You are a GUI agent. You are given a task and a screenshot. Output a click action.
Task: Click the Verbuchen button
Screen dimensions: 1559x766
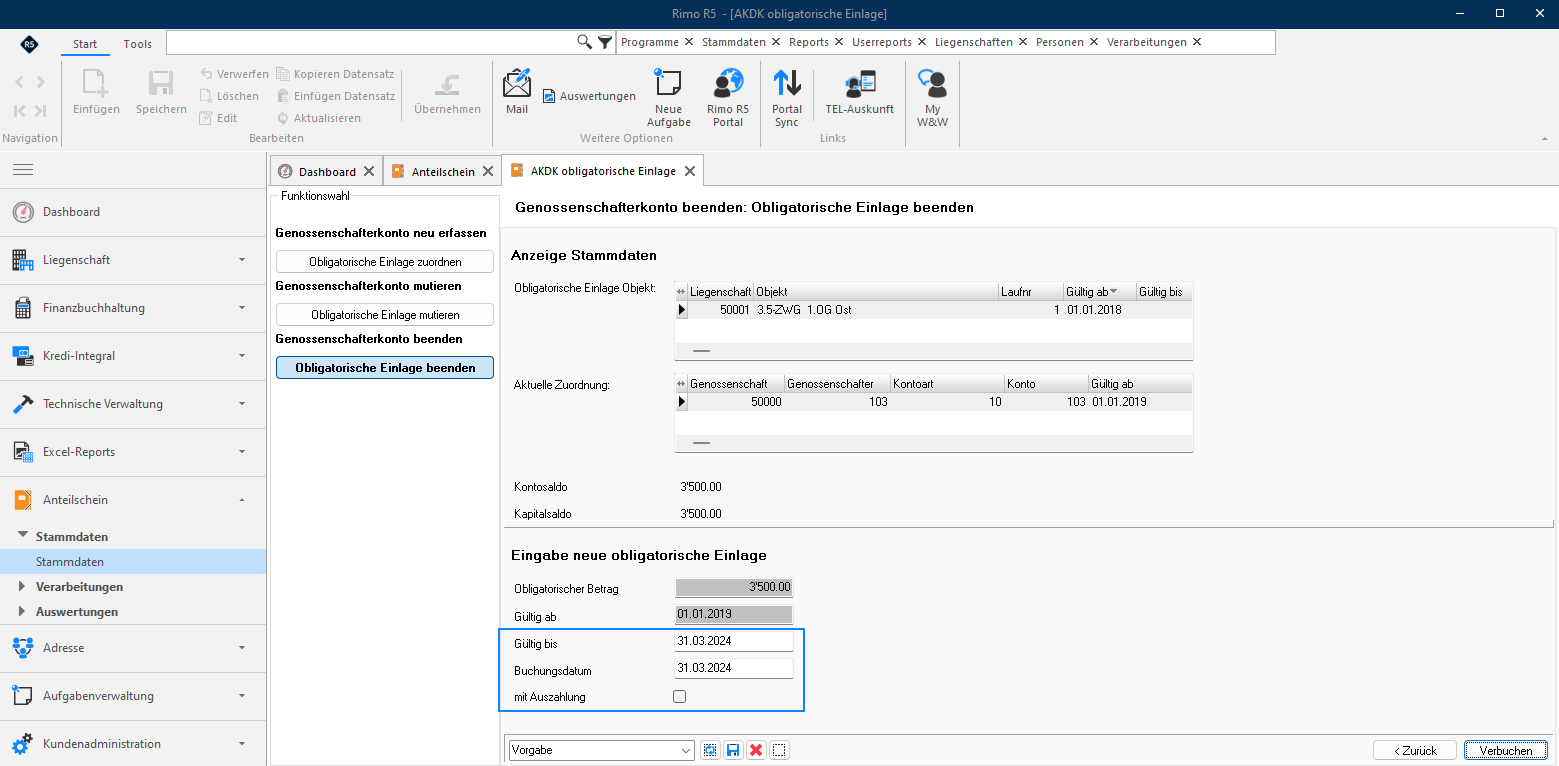pos(1506,750)
